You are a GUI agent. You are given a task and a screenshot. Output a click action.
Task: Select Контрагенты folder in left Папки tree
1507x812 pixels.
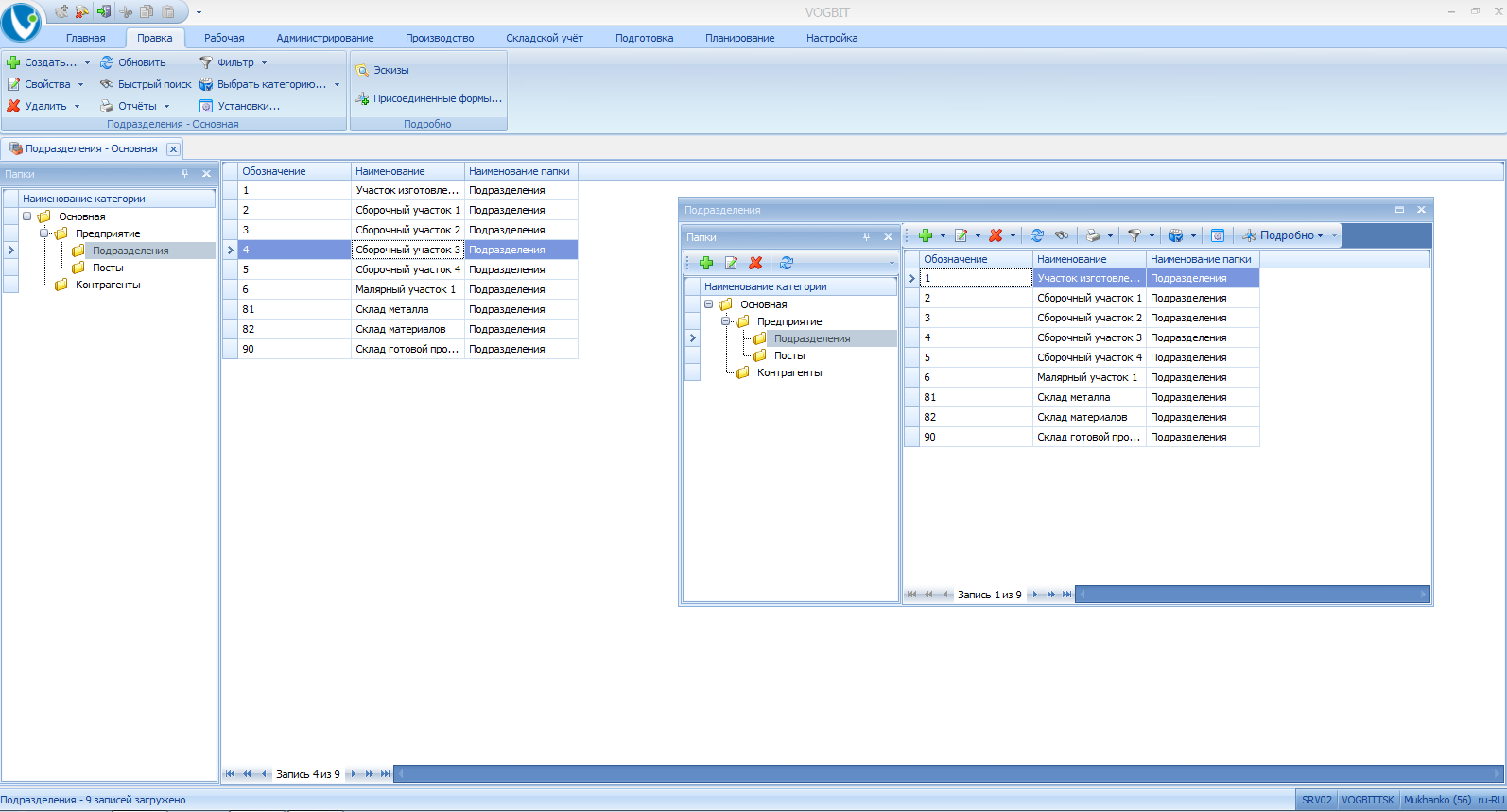[x=108, y=285]
